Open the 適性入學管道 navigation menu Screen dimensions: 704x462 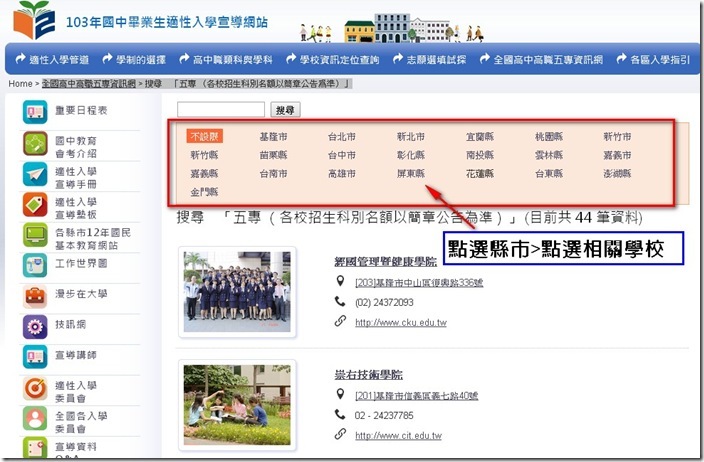coord(52,59)
